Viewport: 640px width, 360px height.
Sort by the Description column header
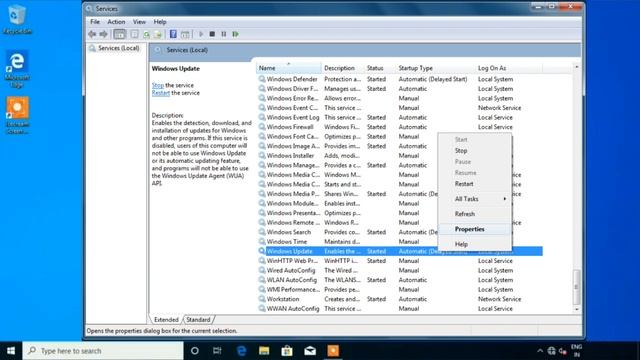point(343,68)
